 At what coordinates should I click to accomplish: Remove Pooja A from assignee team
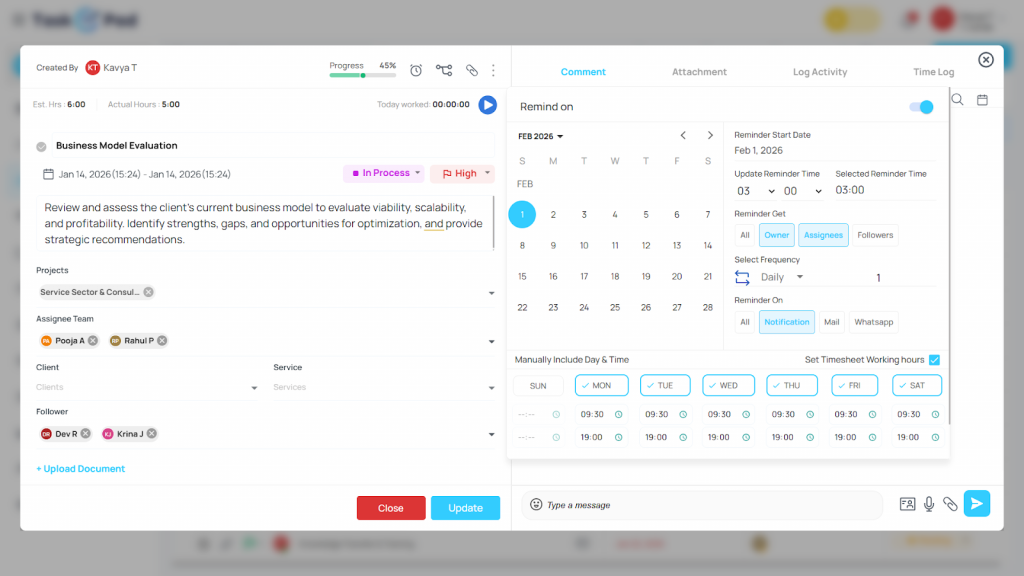(x=93, y=341)
